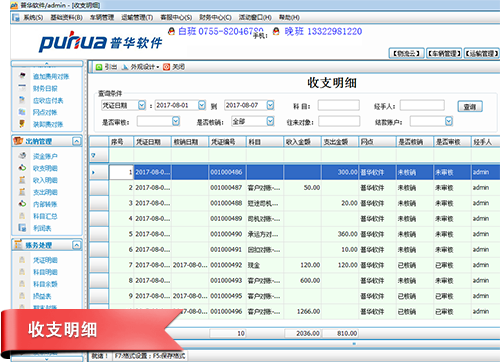Viewport: 500px width, 362px height.
Task: Open the 是否审核 dropdown
Action: 176,121
